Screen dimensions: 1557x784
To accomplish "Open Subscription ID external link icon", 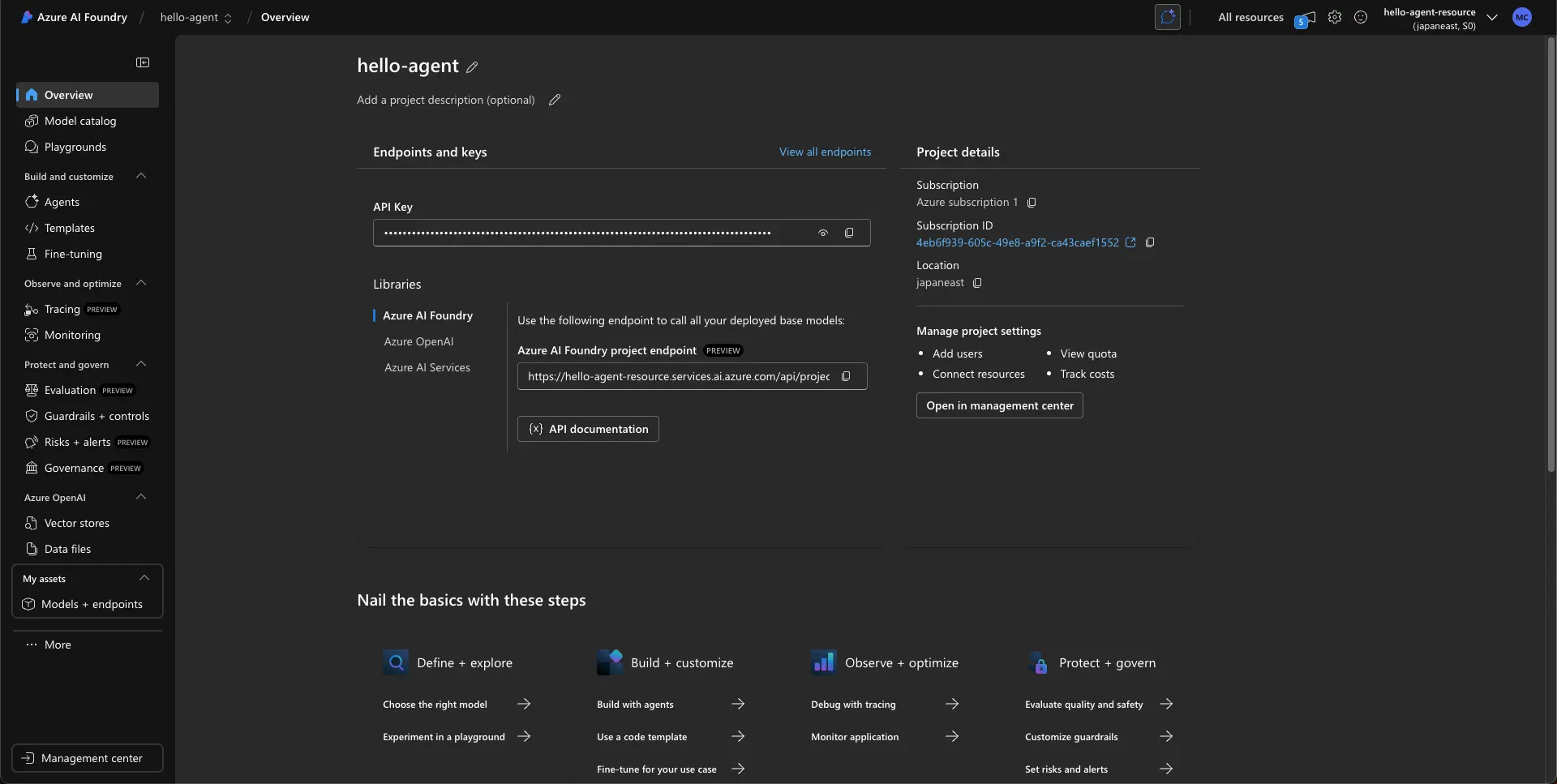I will (x=1130, y=242).
